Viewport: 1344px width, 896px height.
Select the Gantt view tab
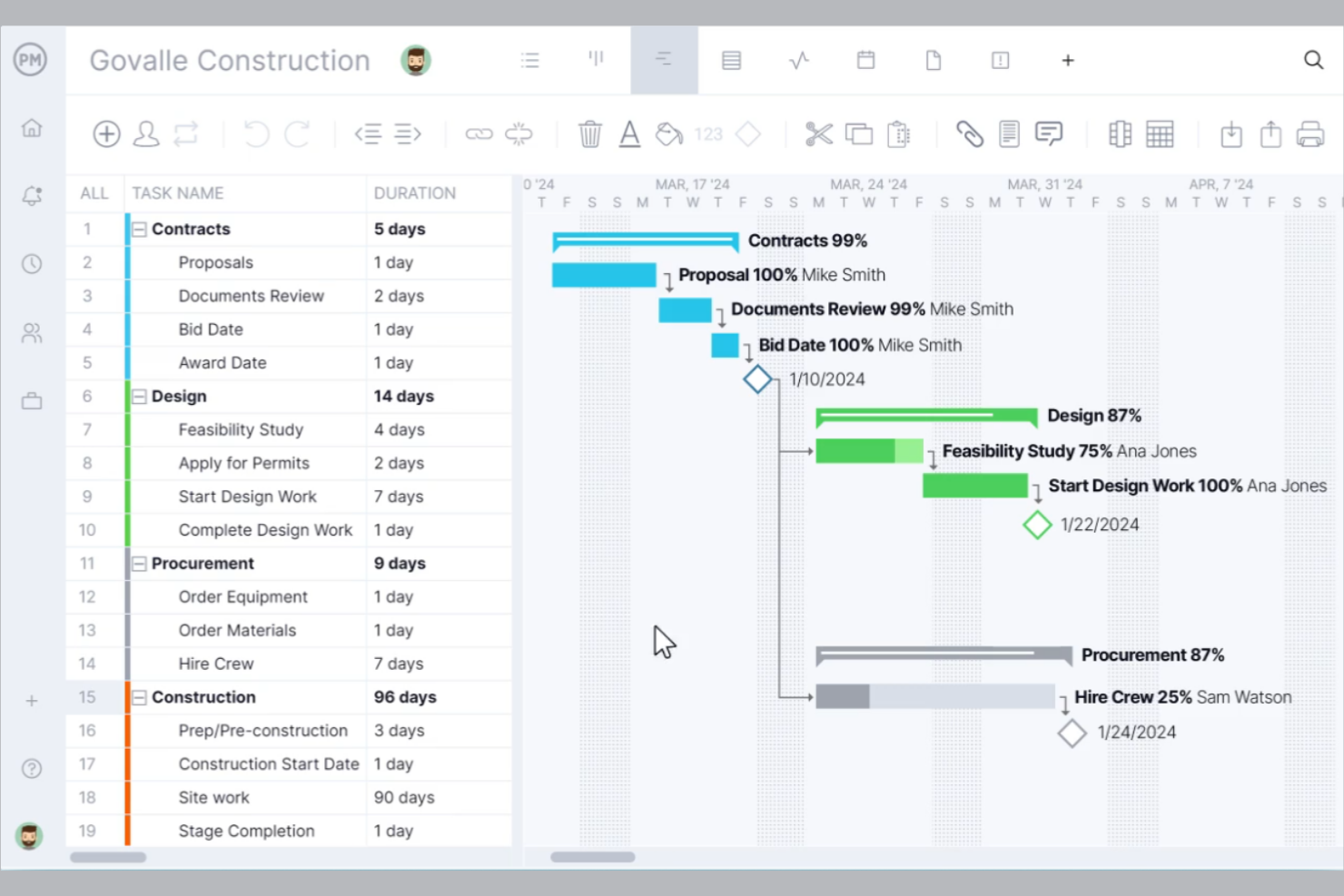[x=664, y=60]
